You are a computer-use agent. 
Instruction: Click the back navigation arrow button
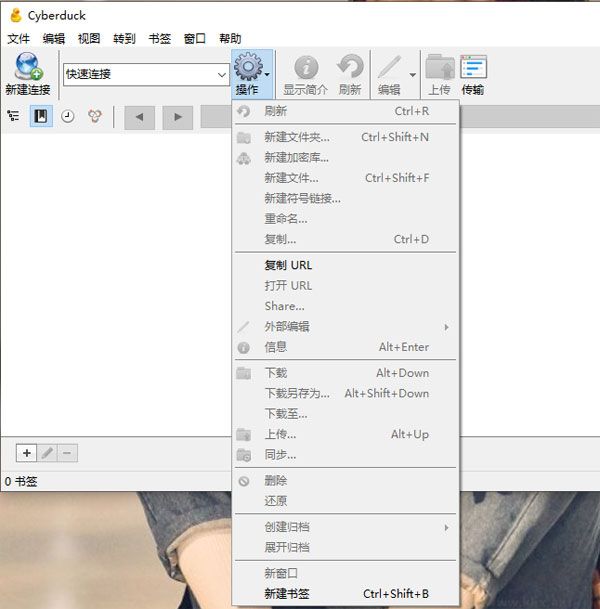click(139, 117)
